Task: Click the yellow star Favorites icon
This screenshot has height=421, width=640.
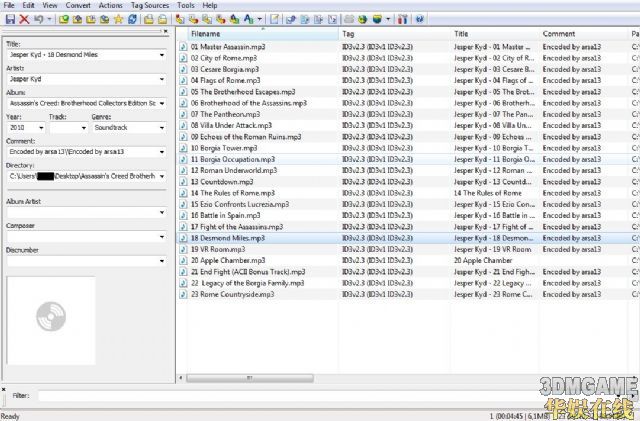Action: point(118,19)
